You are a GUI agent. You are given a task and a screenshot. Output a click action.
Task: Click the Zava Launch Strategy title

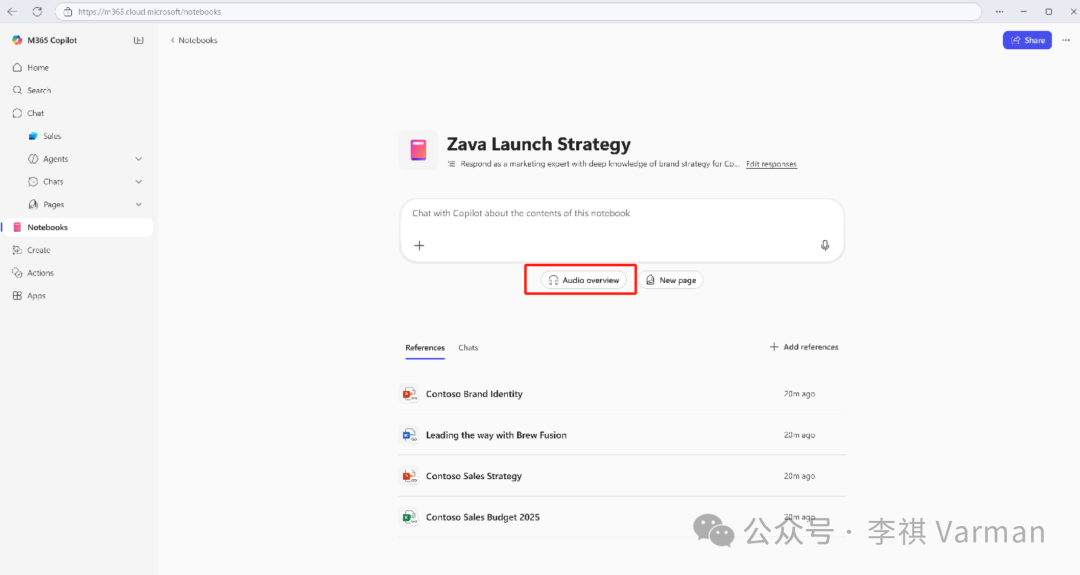(x=539, y=144)
